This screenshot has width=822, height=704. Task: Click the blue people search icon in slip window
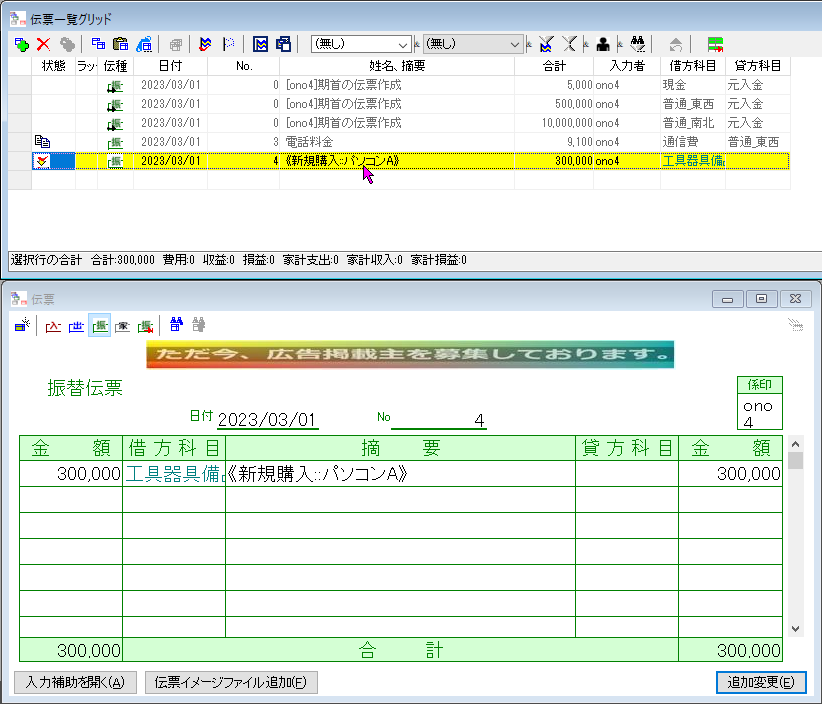(176, 325)
